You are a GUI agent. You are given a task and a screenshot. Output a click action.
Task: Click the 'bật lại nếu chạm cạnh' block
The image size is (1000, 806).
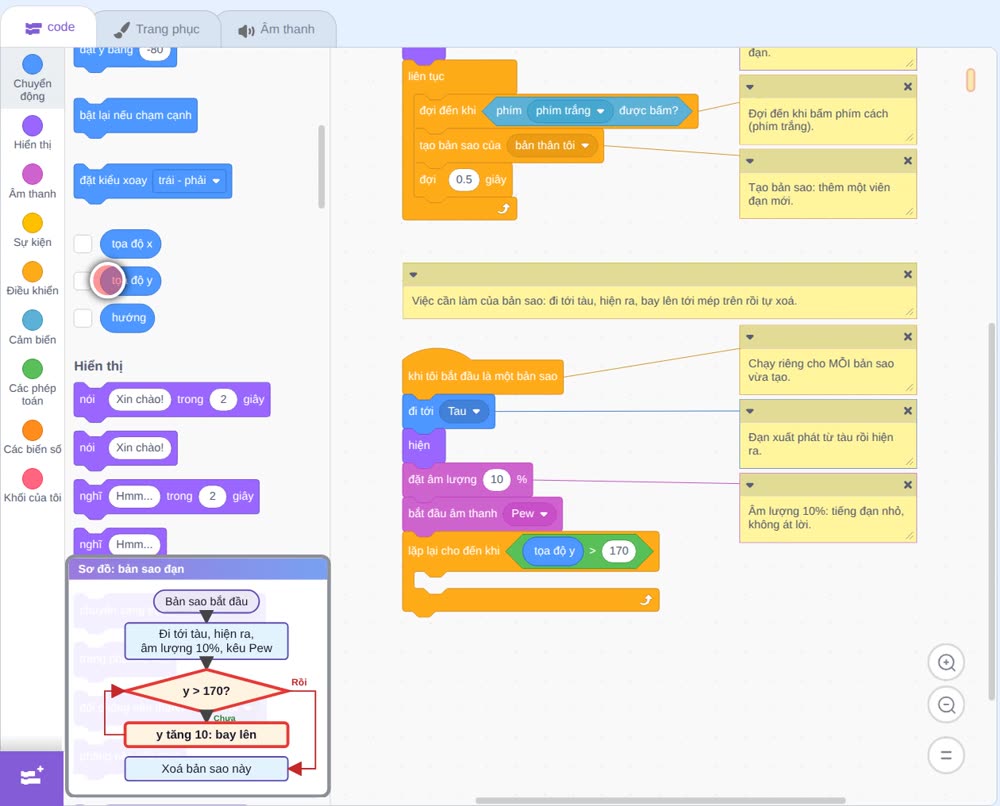pyautogui.click(x=135, y=115)
